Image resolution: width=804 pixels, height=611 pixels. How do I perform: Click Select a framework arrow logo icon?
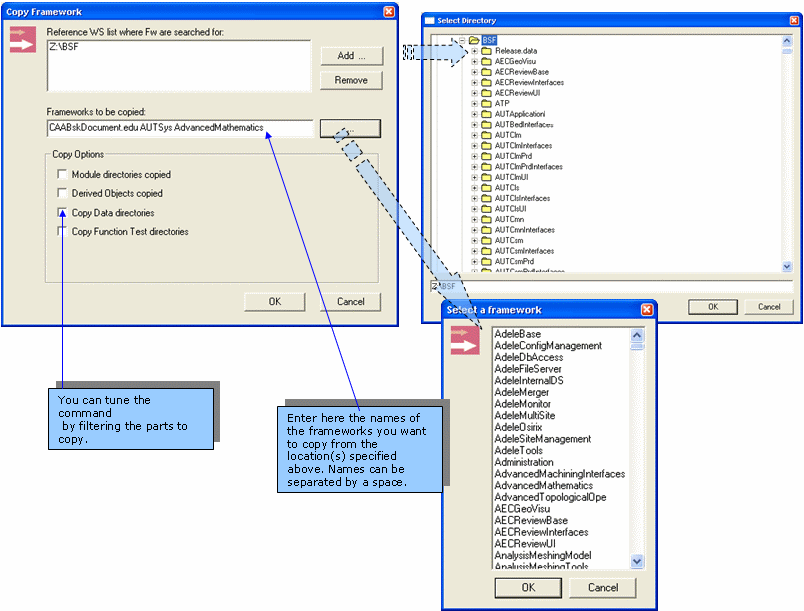tap(465, 340)
